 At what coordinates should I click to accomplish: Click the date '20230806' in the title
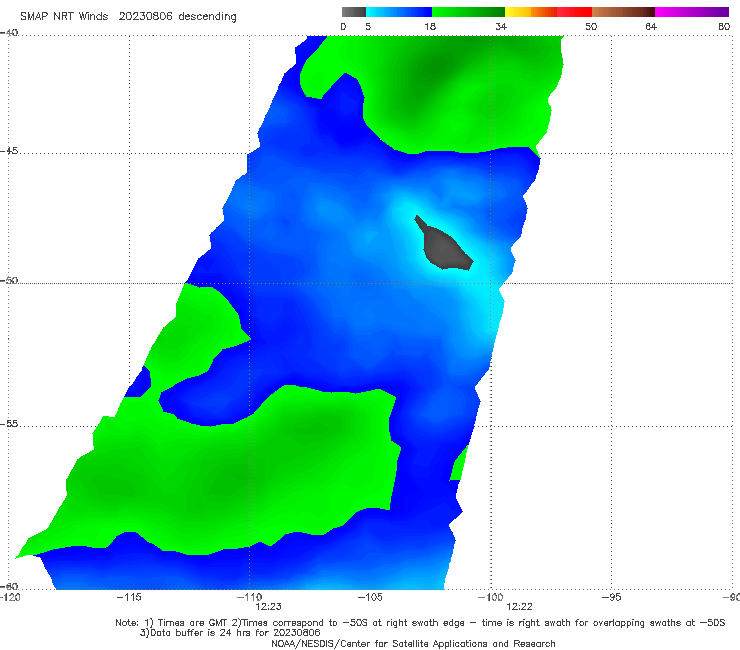(x=145, y=16)
